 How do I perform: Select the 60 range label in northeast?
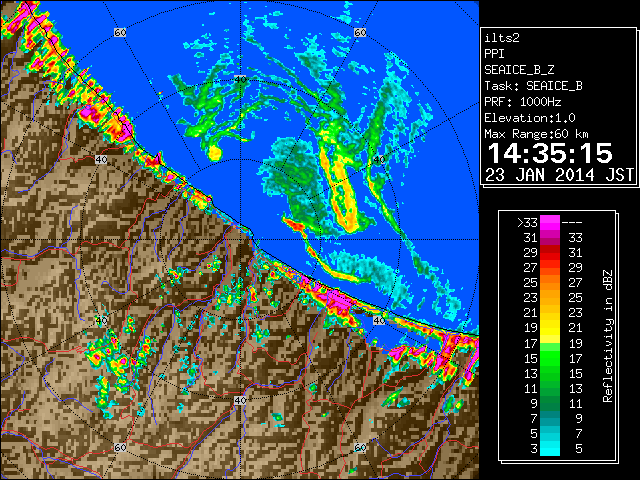click(360, 32)
